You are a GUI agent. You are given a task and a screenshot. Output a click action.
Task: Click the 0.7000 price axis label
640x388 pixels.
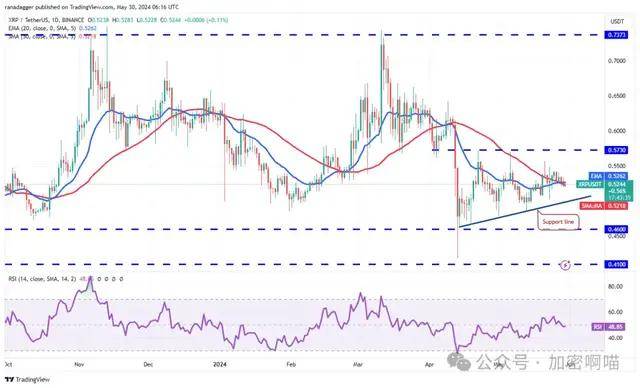pos(617,61)
